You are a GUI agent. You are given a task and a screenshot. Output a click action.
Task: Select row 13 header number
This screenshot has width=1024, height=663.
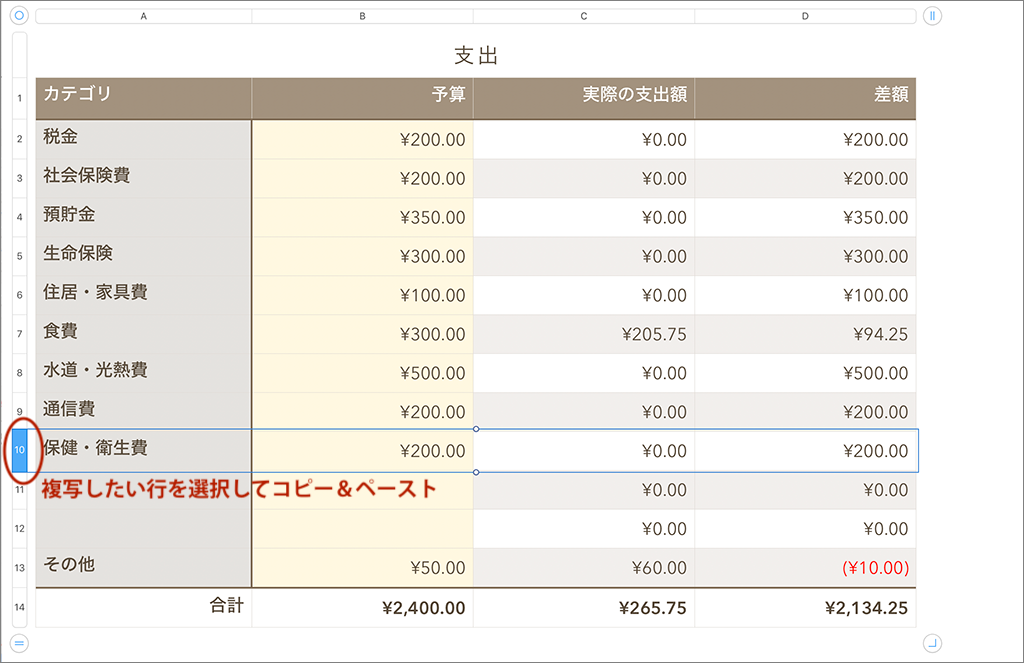pyautogui.click(x=20, y=568)
